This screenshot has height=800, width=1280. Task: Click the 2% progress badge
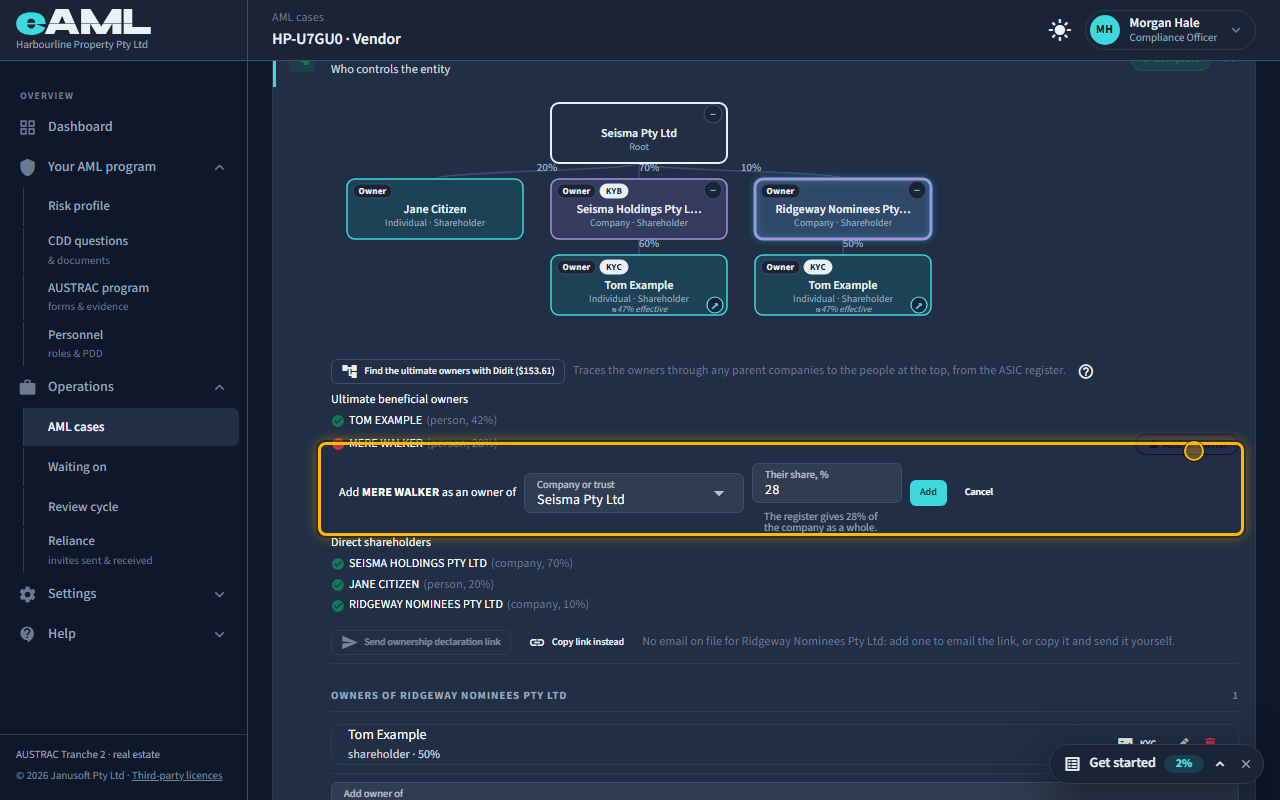click(x=1184, y=764)
